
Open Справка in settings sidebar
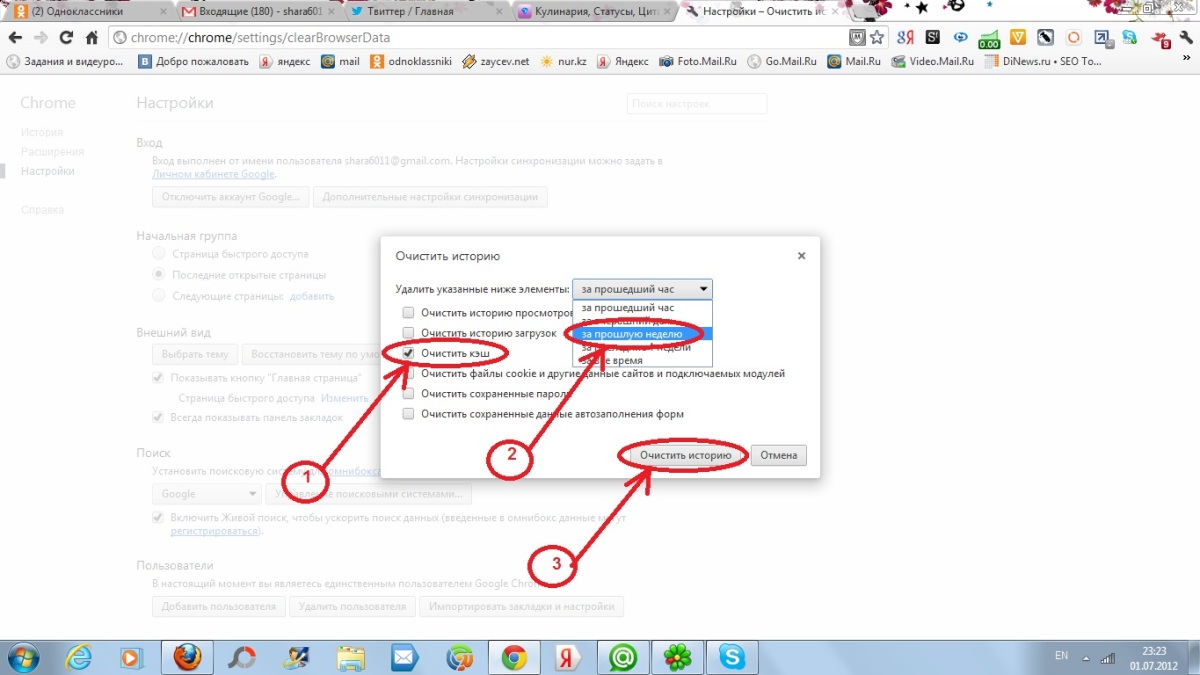[42, 210]
